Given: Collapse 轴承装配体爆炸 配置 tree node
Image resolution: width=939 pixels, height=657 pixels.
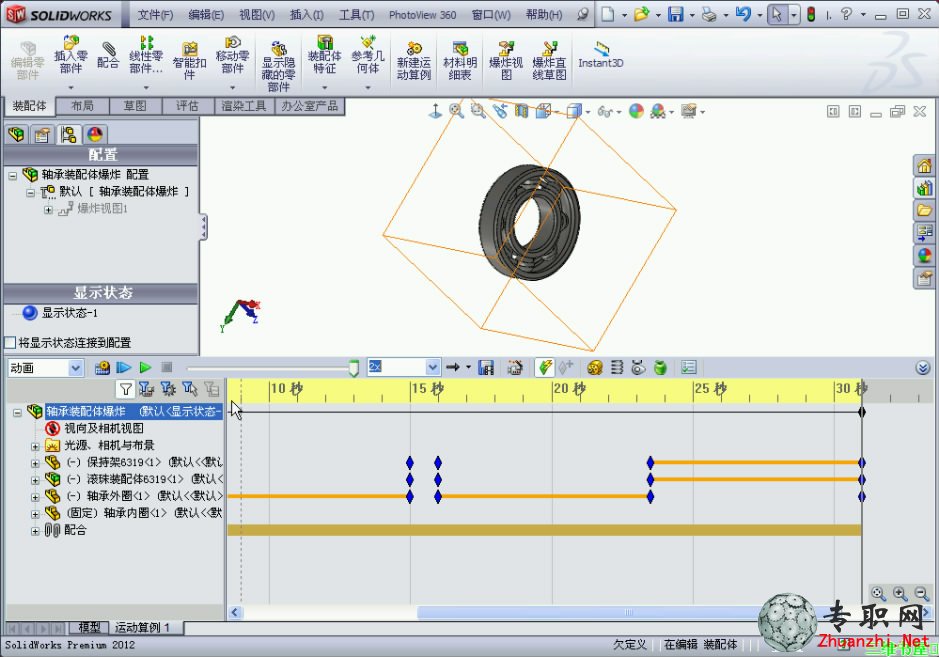Looking at the screenshot, I should tap(13, 175).
